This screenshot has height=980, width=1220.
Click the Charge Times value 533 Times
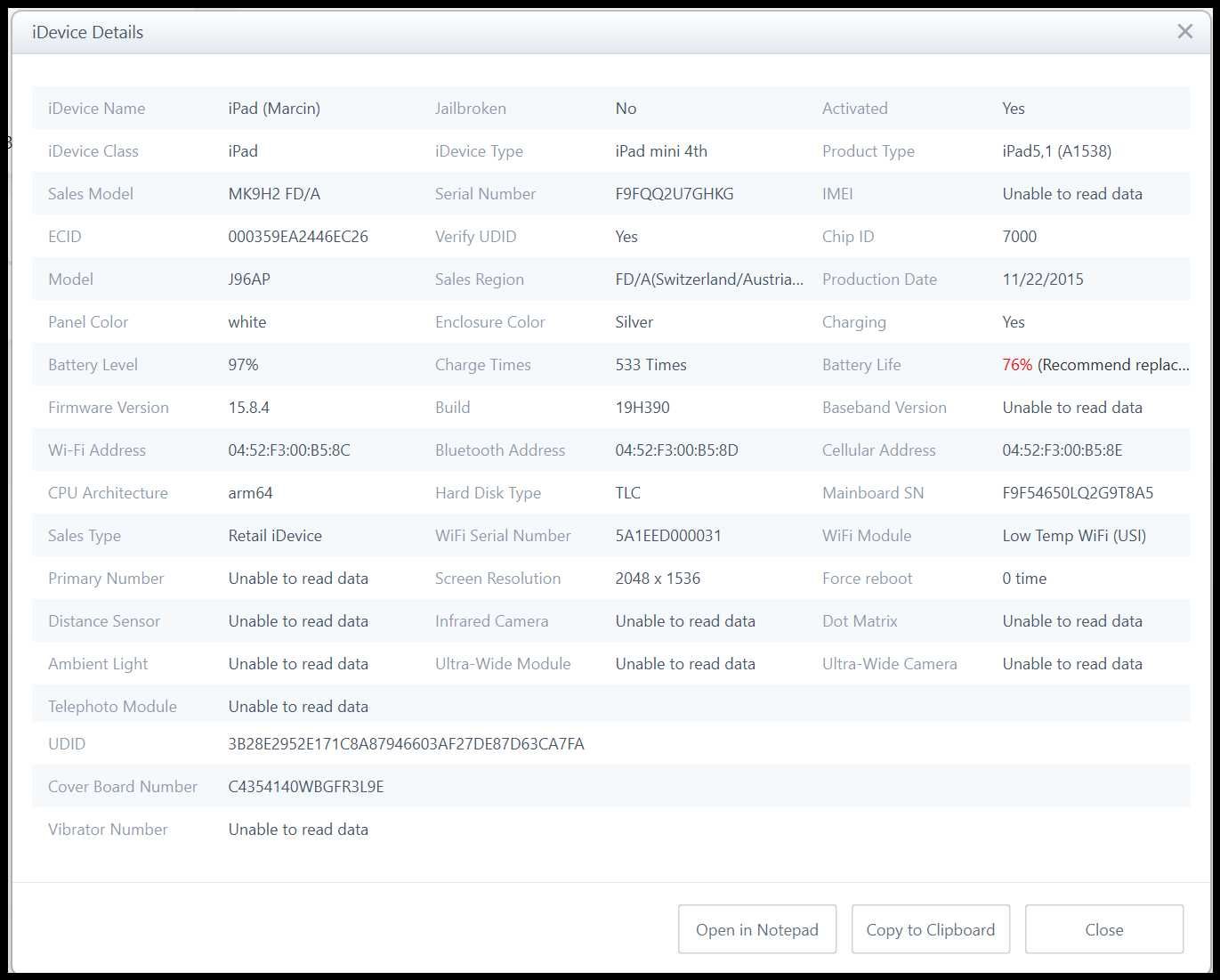click(650, 365)
